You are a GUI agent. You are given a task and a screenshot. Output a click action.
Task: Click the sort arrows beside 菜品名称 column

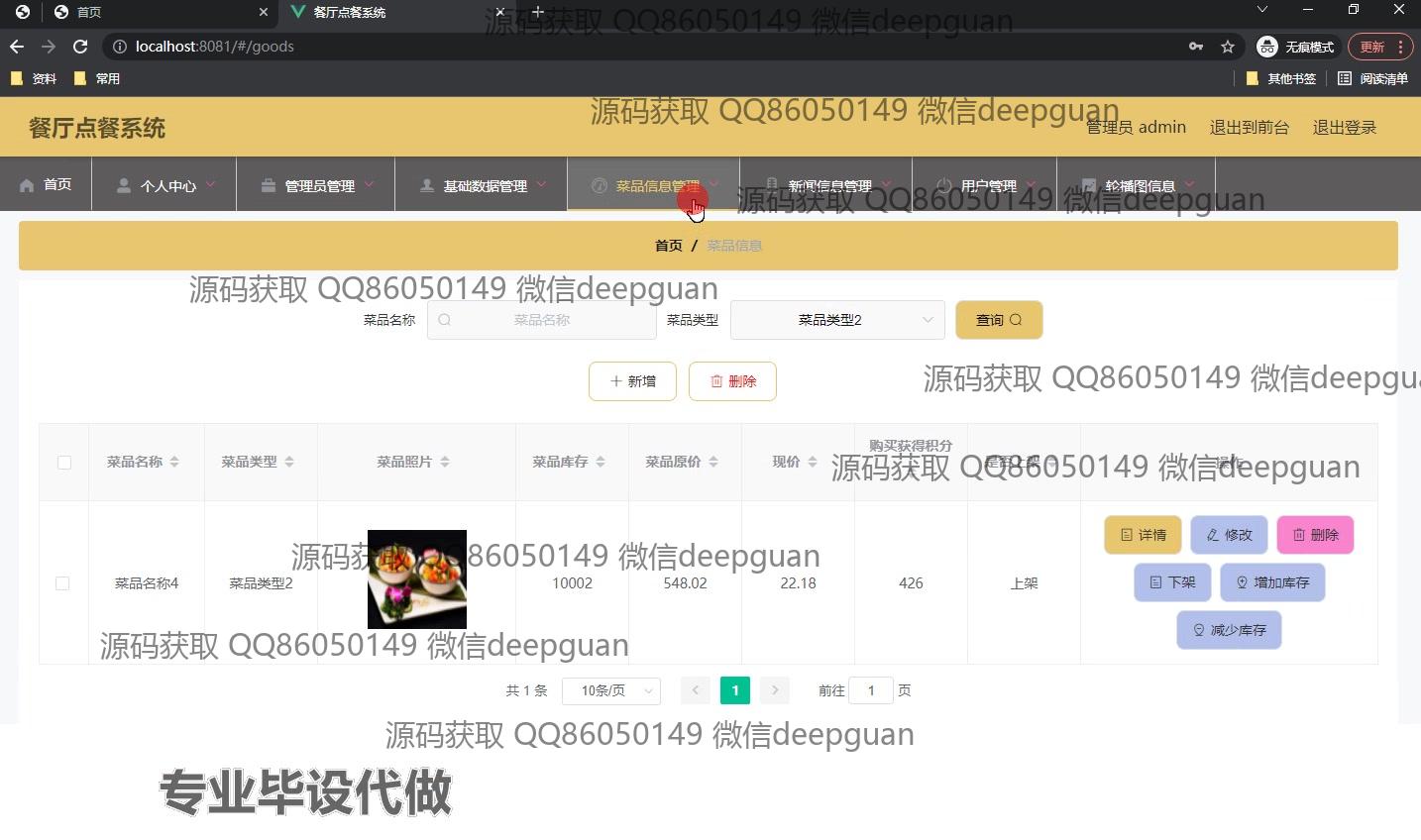(x=174, y=462)
